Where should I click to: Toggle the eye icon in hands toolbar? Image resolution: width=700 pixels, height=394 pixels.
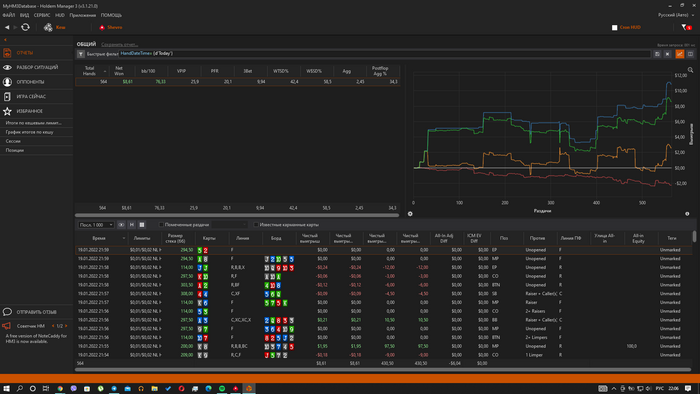coord(121,225)
